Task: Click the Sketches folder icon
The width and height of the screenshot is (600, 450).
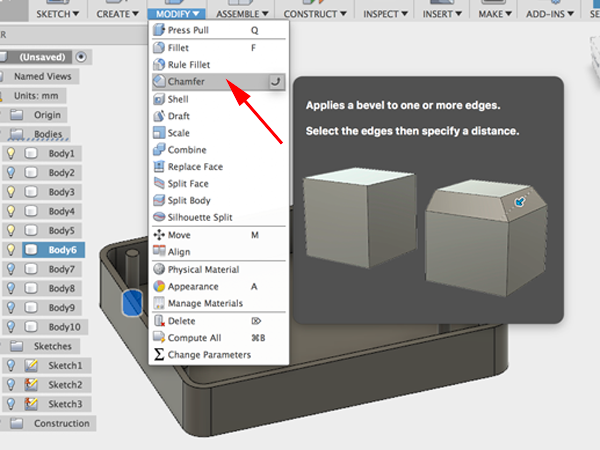Action: tap(16, 346)
